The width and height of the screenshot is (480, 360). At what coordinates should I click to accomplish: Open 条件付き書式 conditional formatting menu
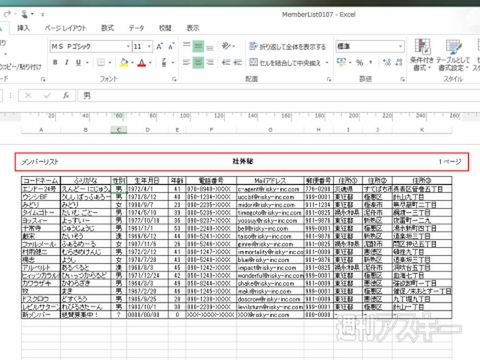tap(422, 55)
